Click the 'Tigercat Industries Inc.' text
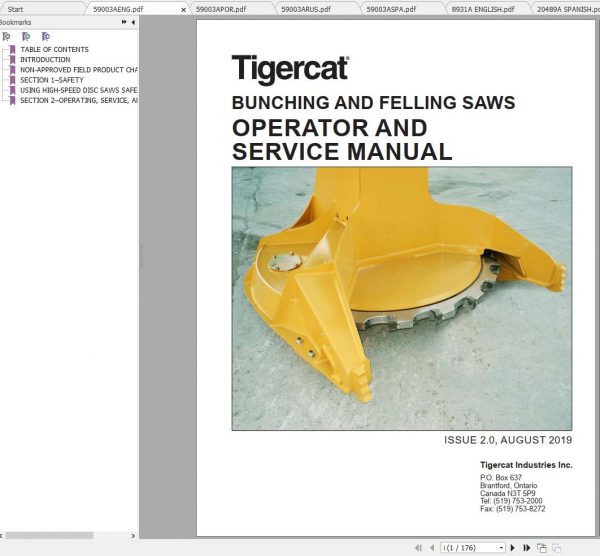600x556 pixels. 526,465
